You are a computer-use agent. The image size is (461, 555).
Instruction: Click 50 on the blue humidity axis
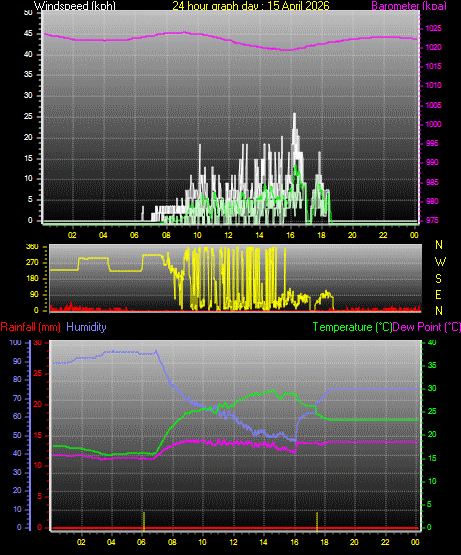tap(17, 435)
